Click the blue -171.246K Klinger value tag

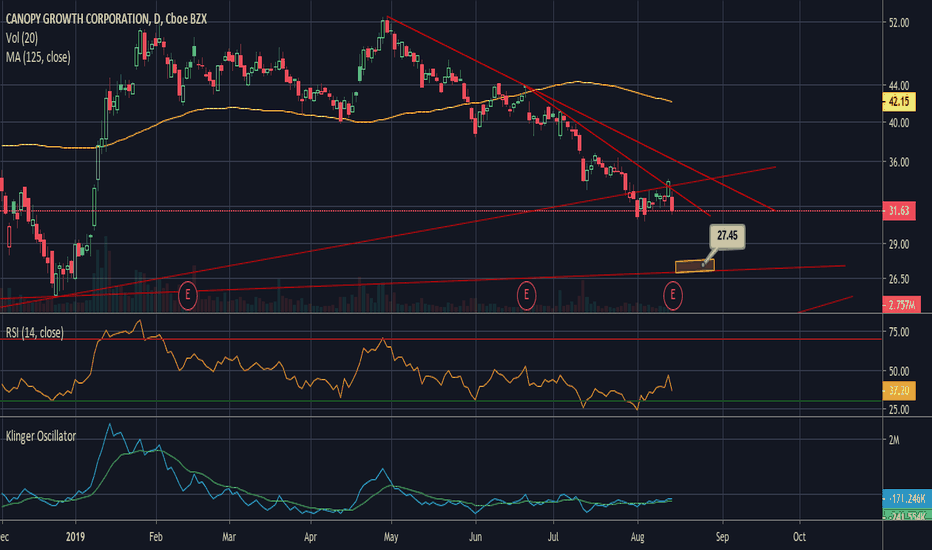tap(907, 498)
